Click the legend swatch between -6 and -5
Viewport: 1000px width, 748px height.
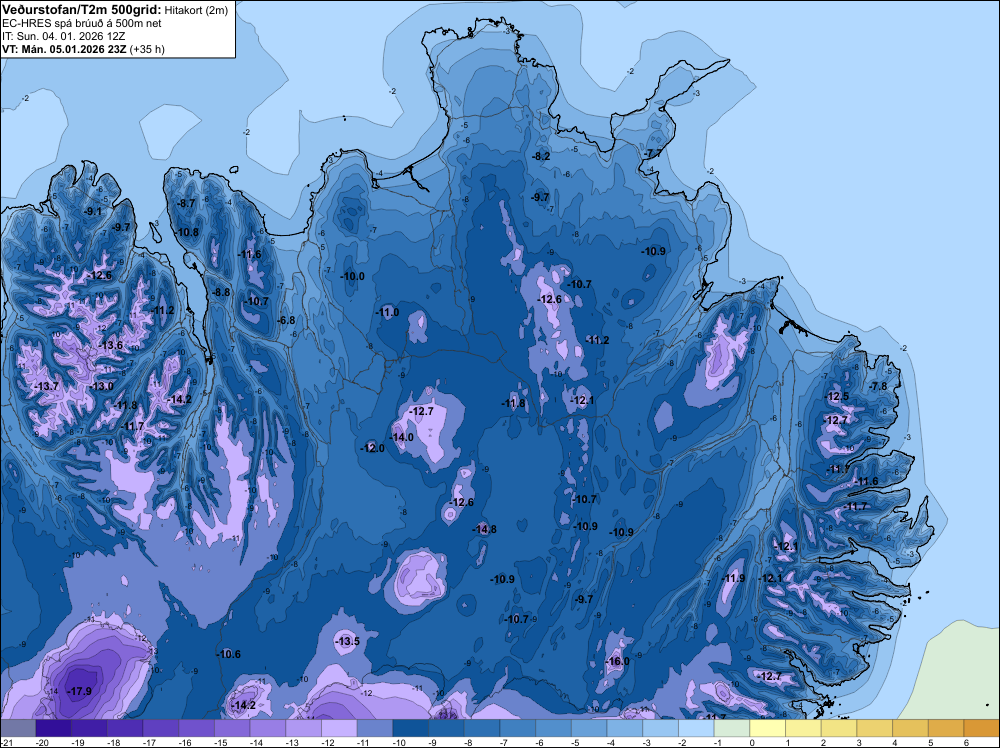coord(554,727)
